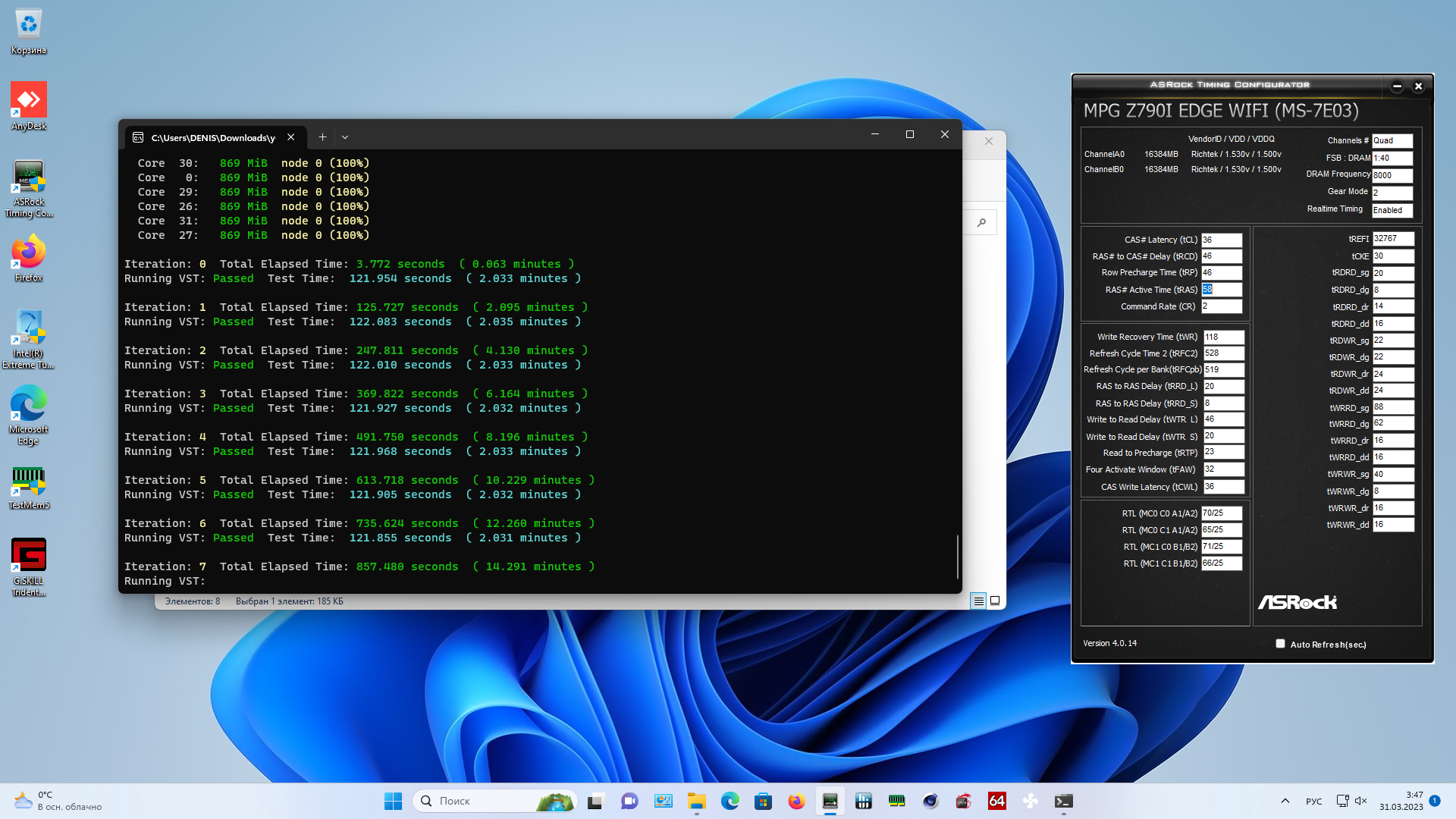The width and height of the screenshot is (1456, 819).
Task: Open Cinebench icon in taskbar
Action: (x=930, y=801)
